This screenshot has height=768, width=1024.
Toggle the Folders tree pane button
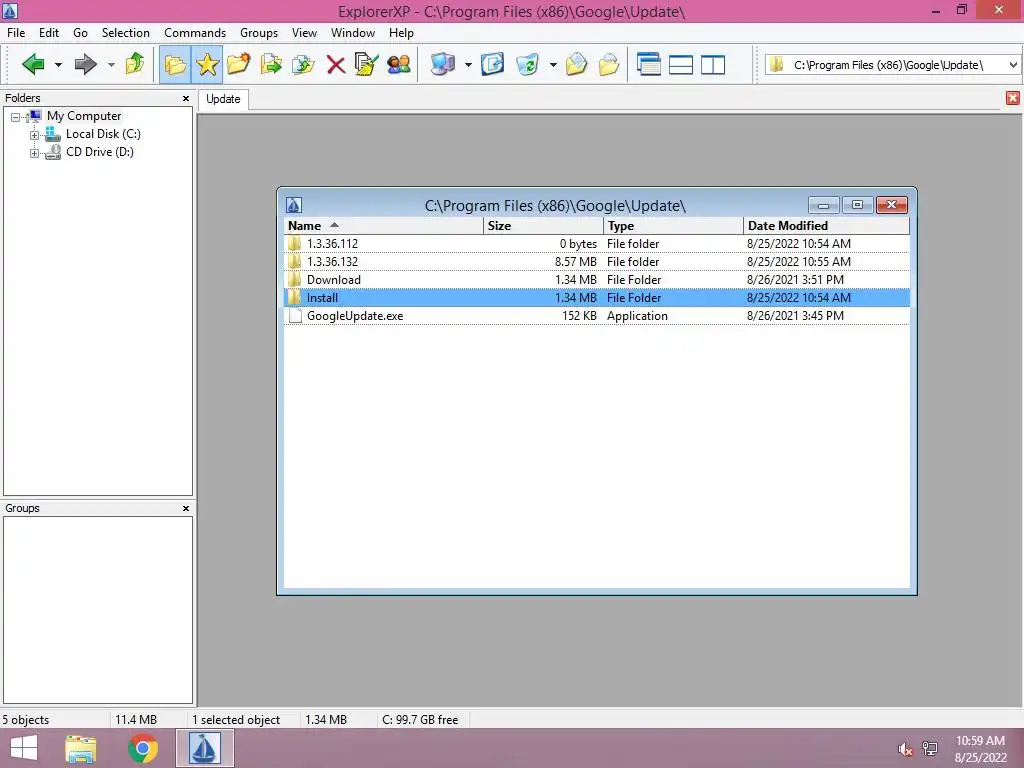click(x=175, y=64)
